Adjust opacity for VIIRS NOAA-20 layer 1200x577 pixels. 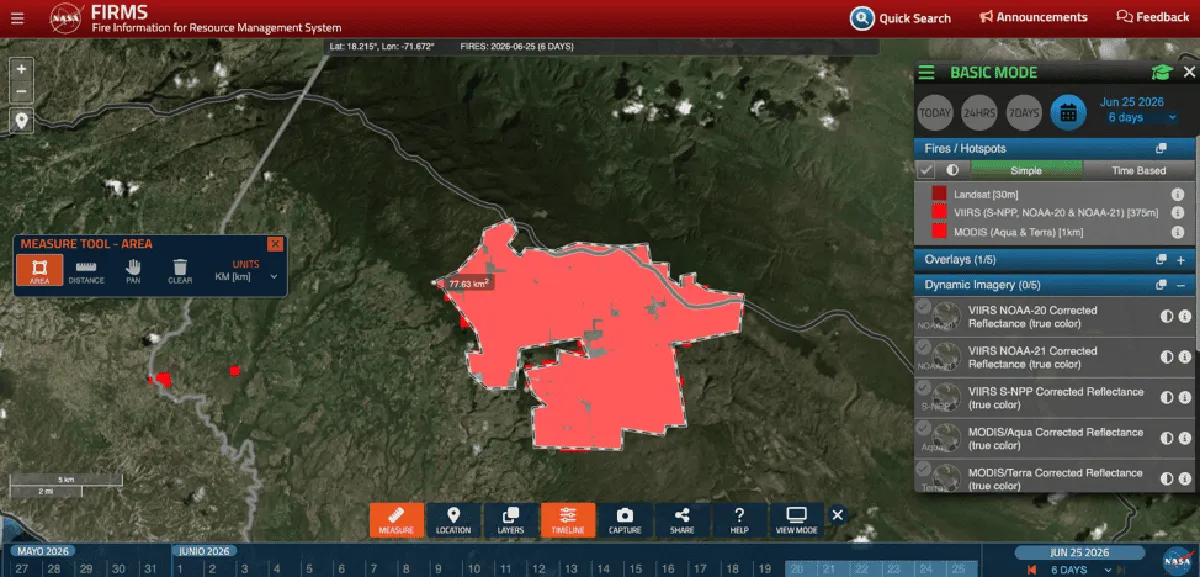pyautogui.click(x=1166, y=316)
